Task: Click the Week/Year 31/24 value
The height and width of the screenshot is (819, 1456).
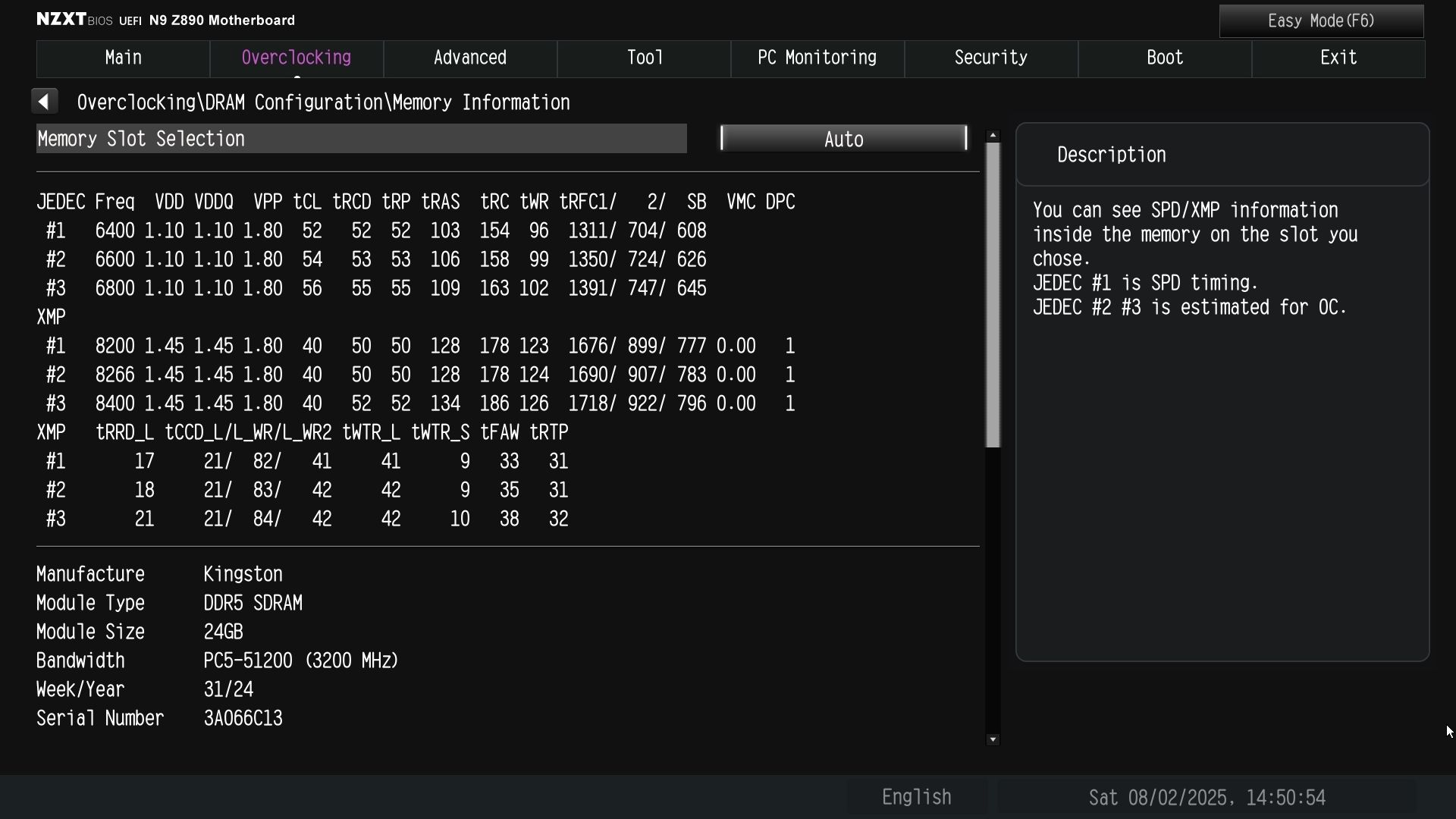Action: (x=228, y=689)
